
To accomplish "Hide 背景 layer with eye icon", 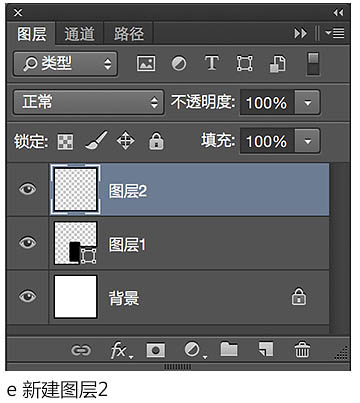I will (x=28, y=296).
